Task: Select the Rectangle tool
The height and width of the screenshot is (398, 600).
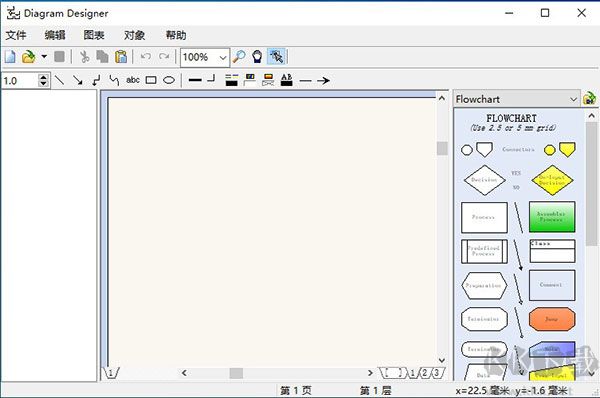Action: pyautogui.click(x=151, y=80)
